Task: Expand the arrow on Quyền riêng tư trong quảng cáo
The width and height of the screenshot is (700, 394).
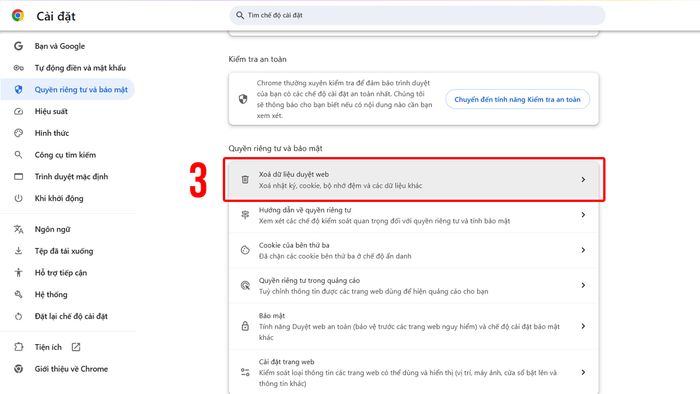Action: point(583,285)
